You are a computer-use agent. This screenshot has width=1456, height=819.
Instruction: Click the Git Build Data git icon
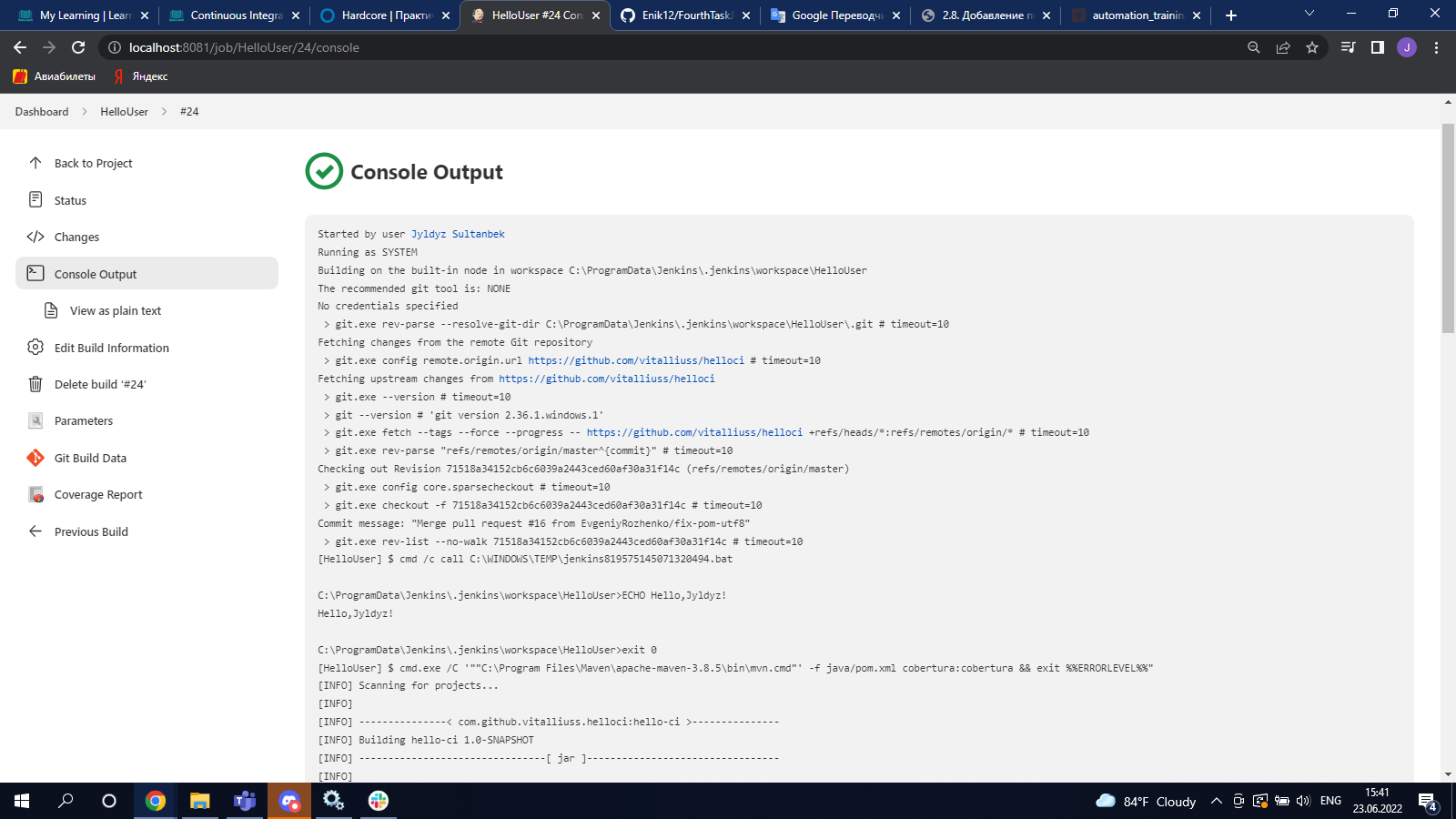35,458
